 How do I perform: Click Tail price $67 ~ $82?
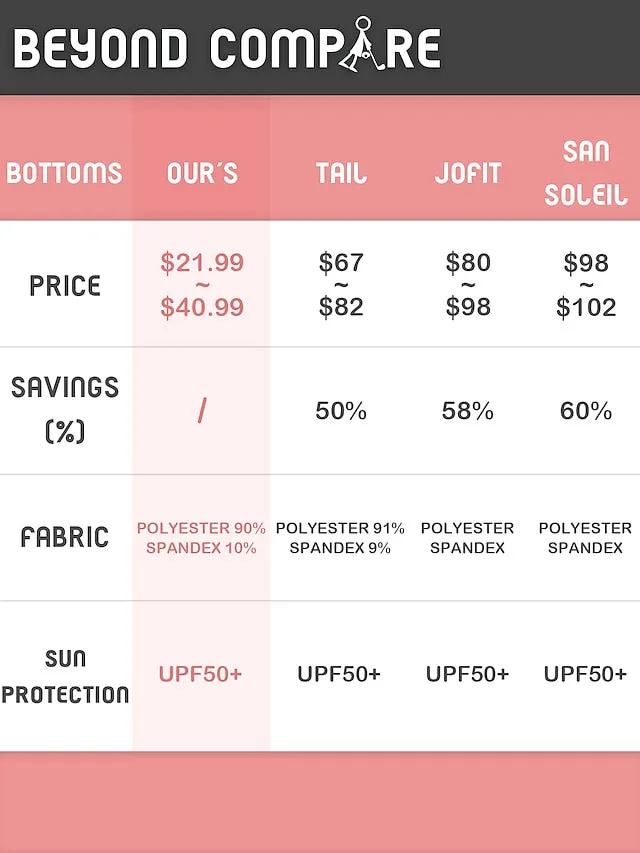[x=341, y=285]
